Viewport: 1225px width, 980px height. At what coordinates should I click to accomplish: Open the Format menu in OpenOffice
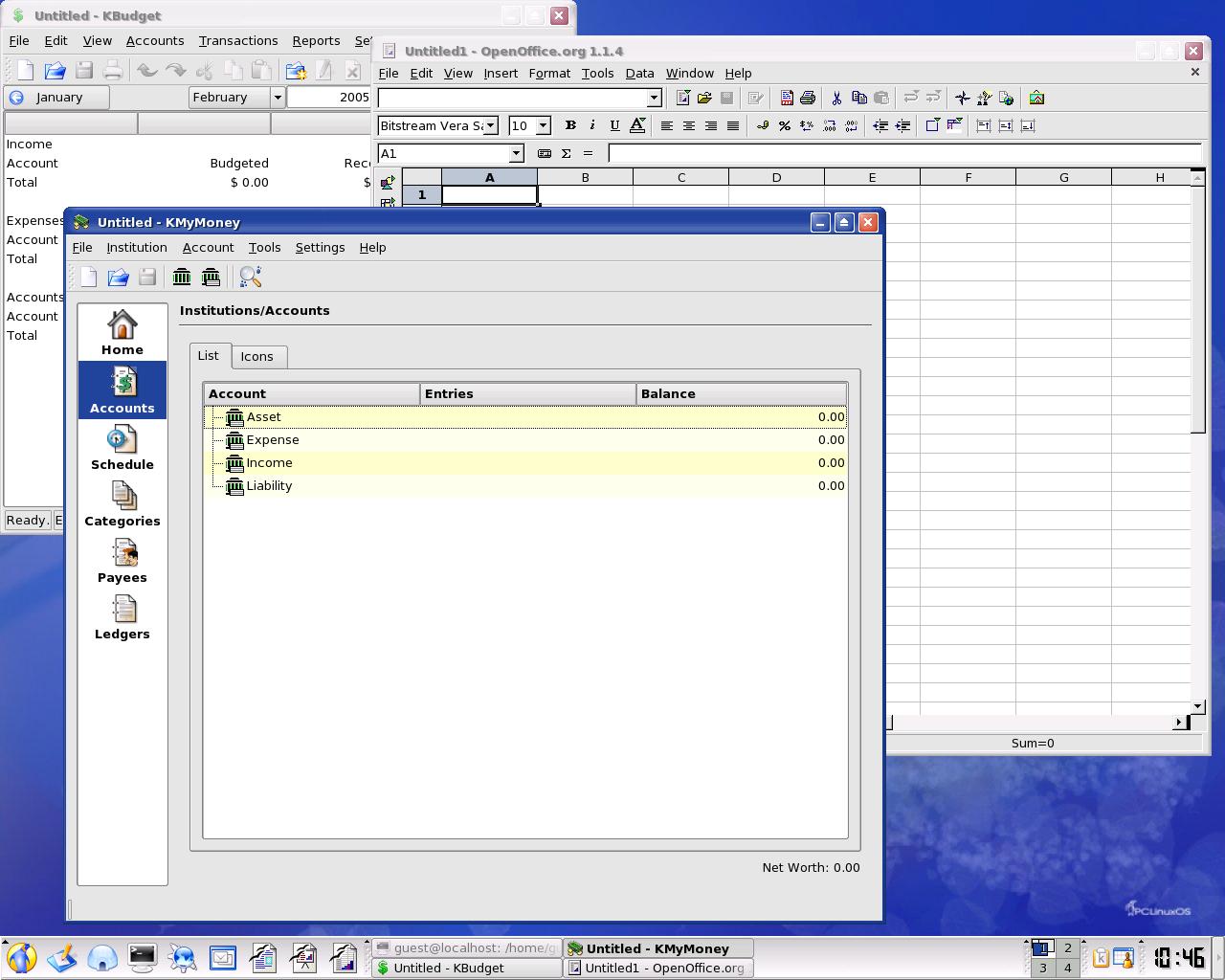click(549, 73)
